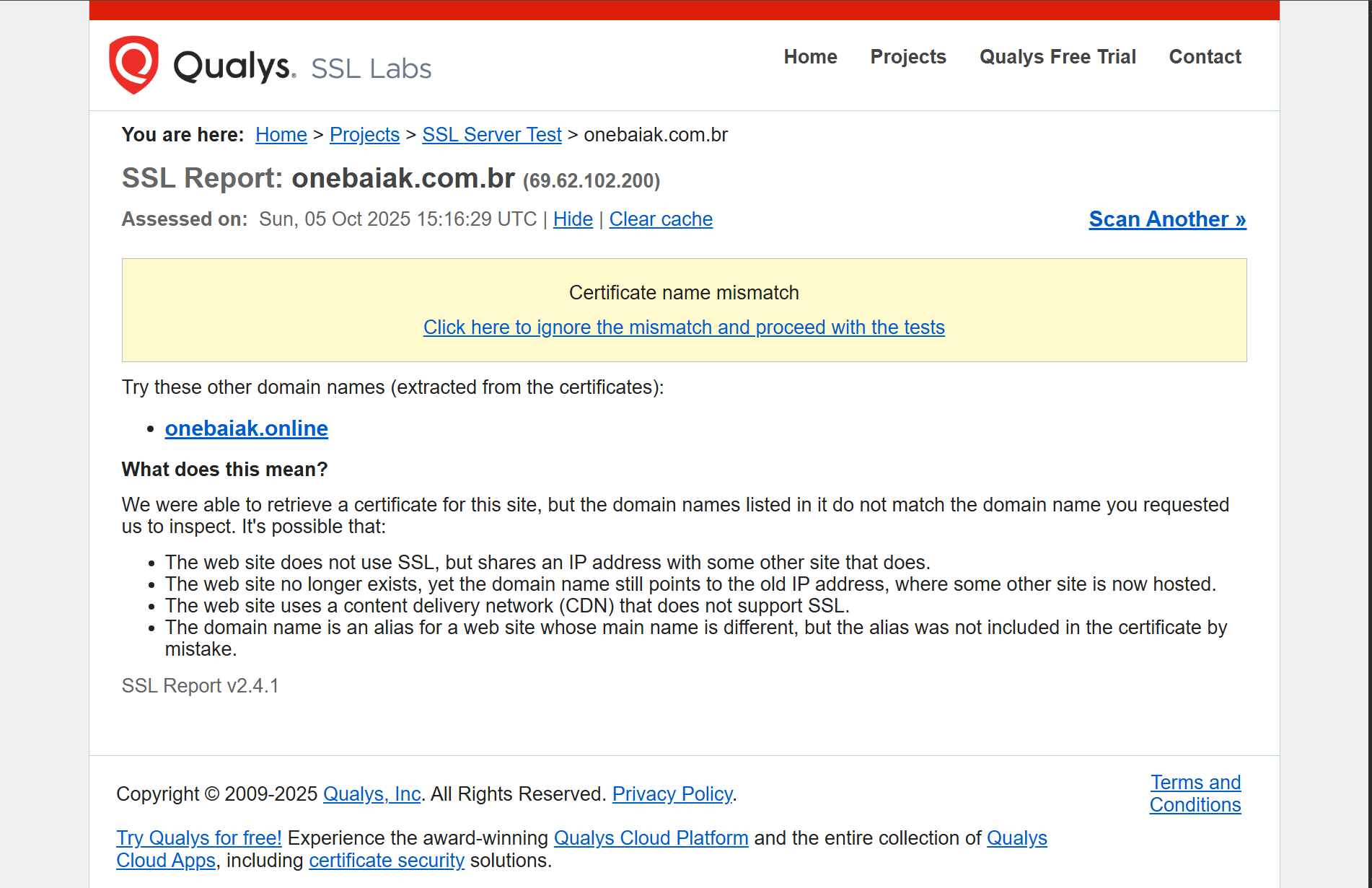
Task: Click the Qualys shield logo icon
Action: coord(133,65)
